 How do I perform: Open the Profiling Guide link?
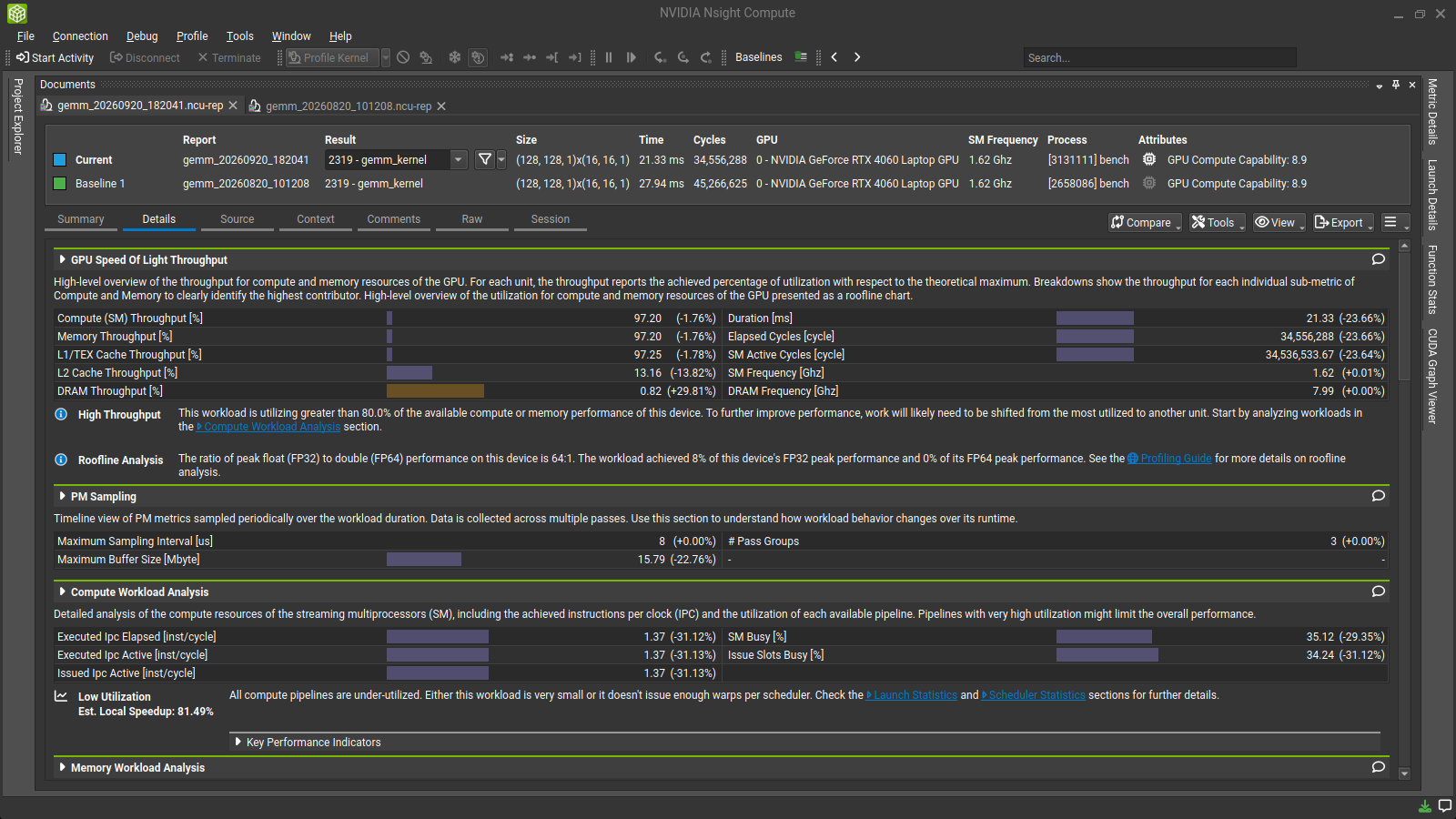tap(1170, 459)
